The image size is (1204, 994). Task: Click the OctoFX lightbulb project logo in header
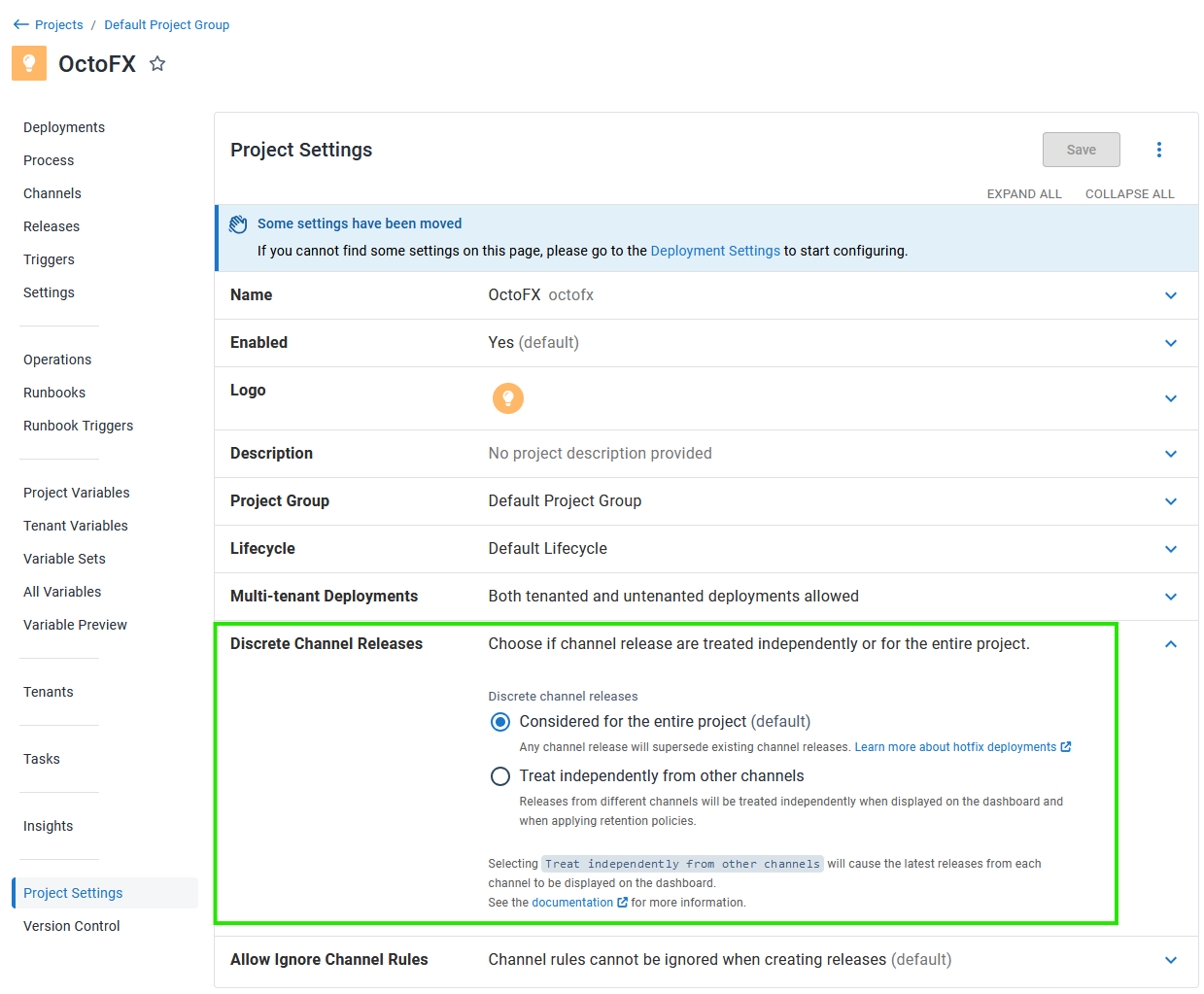coord(29,63)
